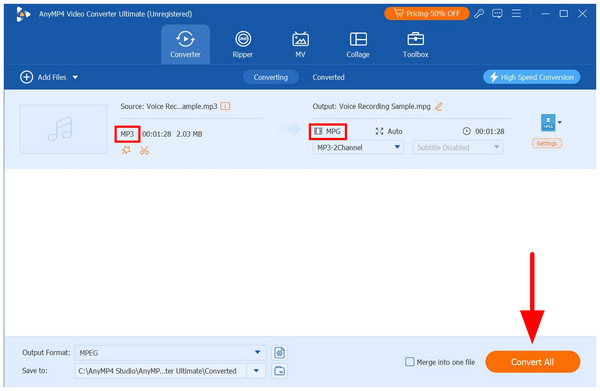Open the Toolbox tab
This screenshot has width=600, height=391.
click(x=416, y=44)
